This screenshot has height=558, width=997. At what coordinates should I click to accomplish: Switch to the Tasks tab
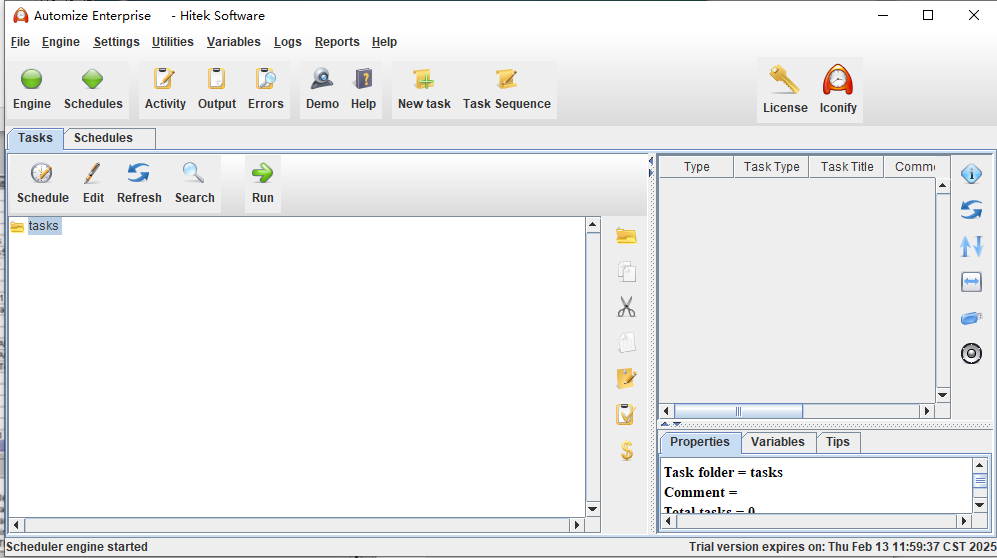35,138
